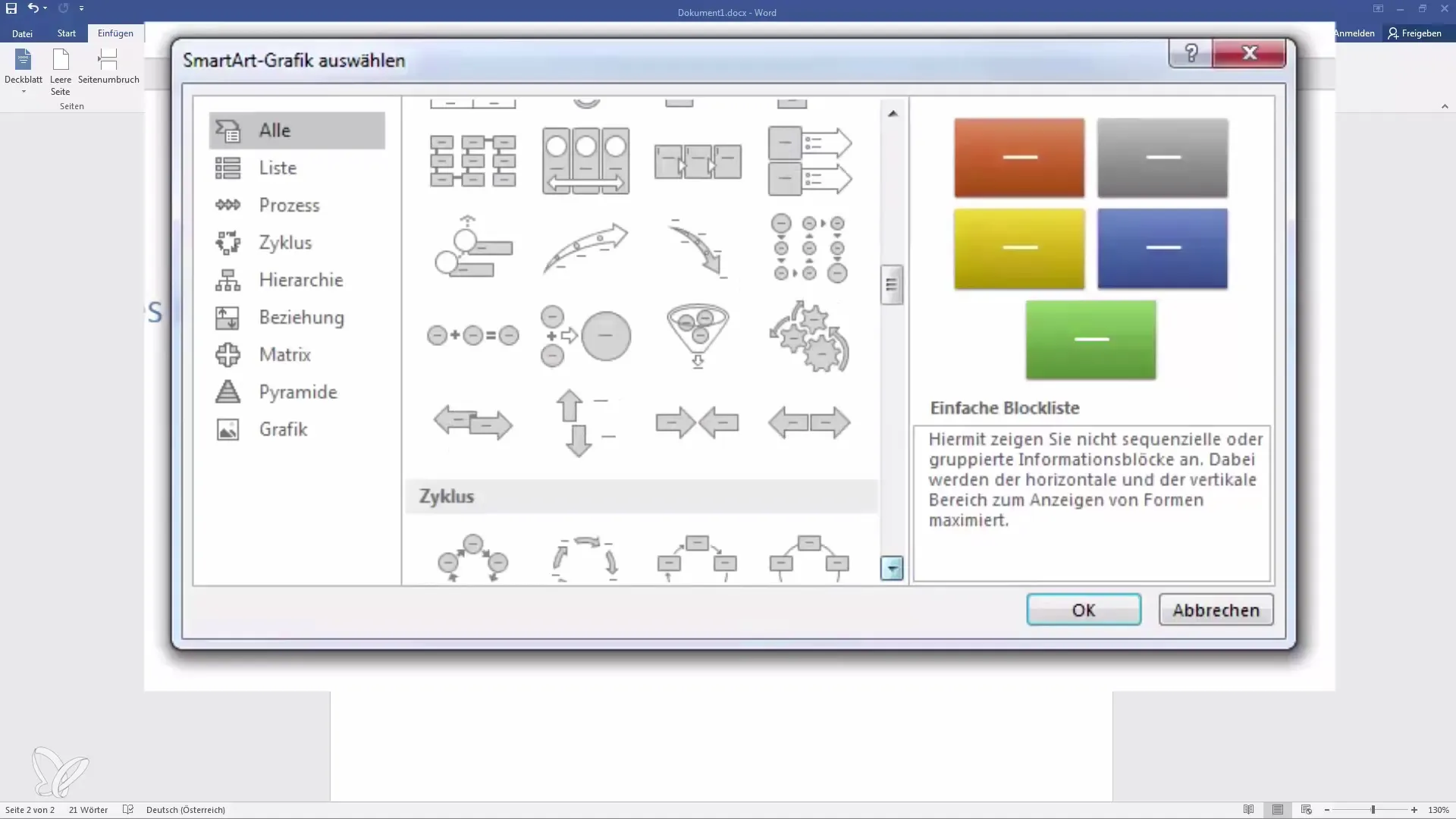
Task: Select the Prozess category
Action: [297, 205]
